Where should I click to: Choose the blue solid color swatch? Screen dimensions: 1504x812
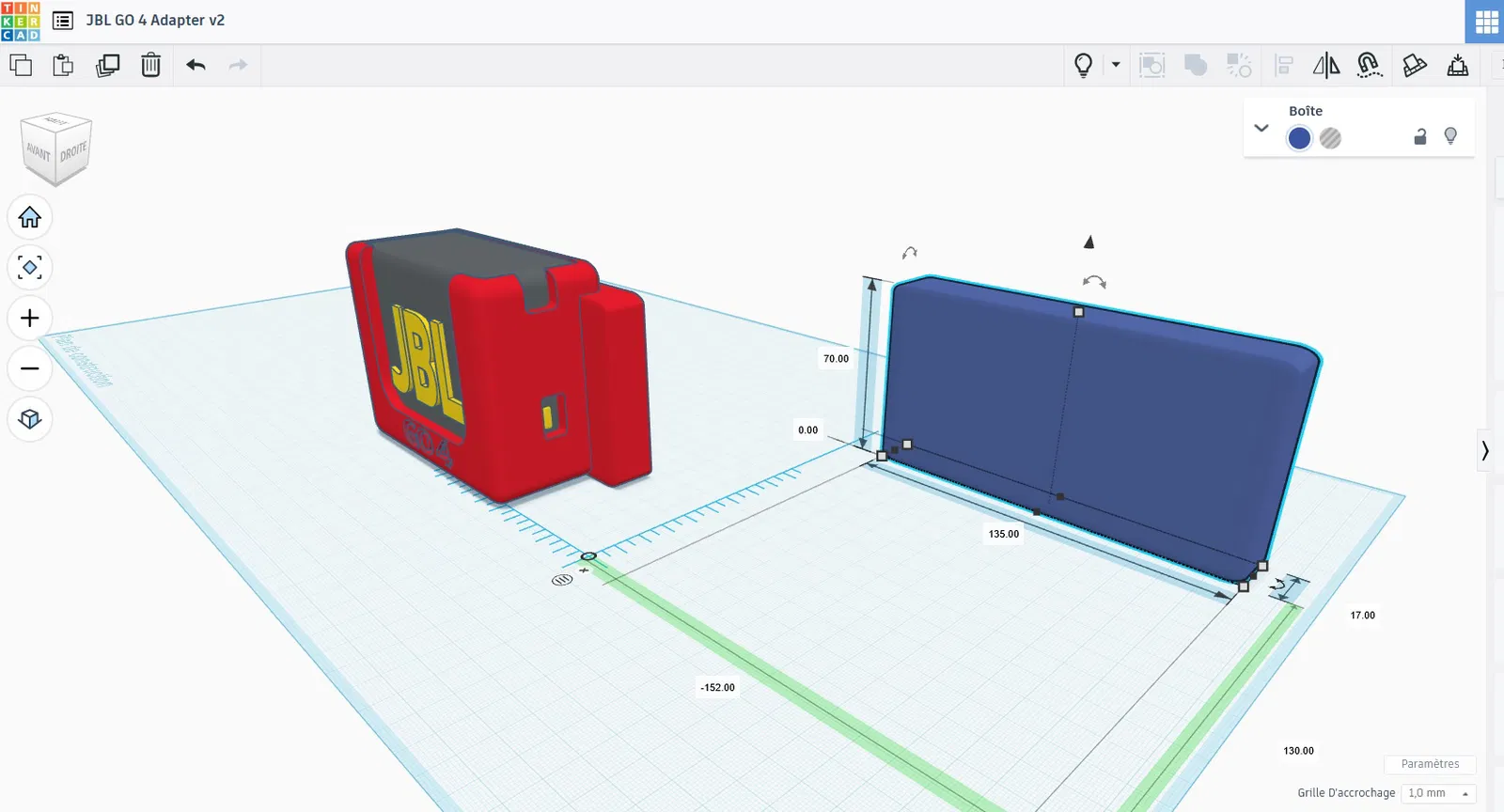[1299, 138]
